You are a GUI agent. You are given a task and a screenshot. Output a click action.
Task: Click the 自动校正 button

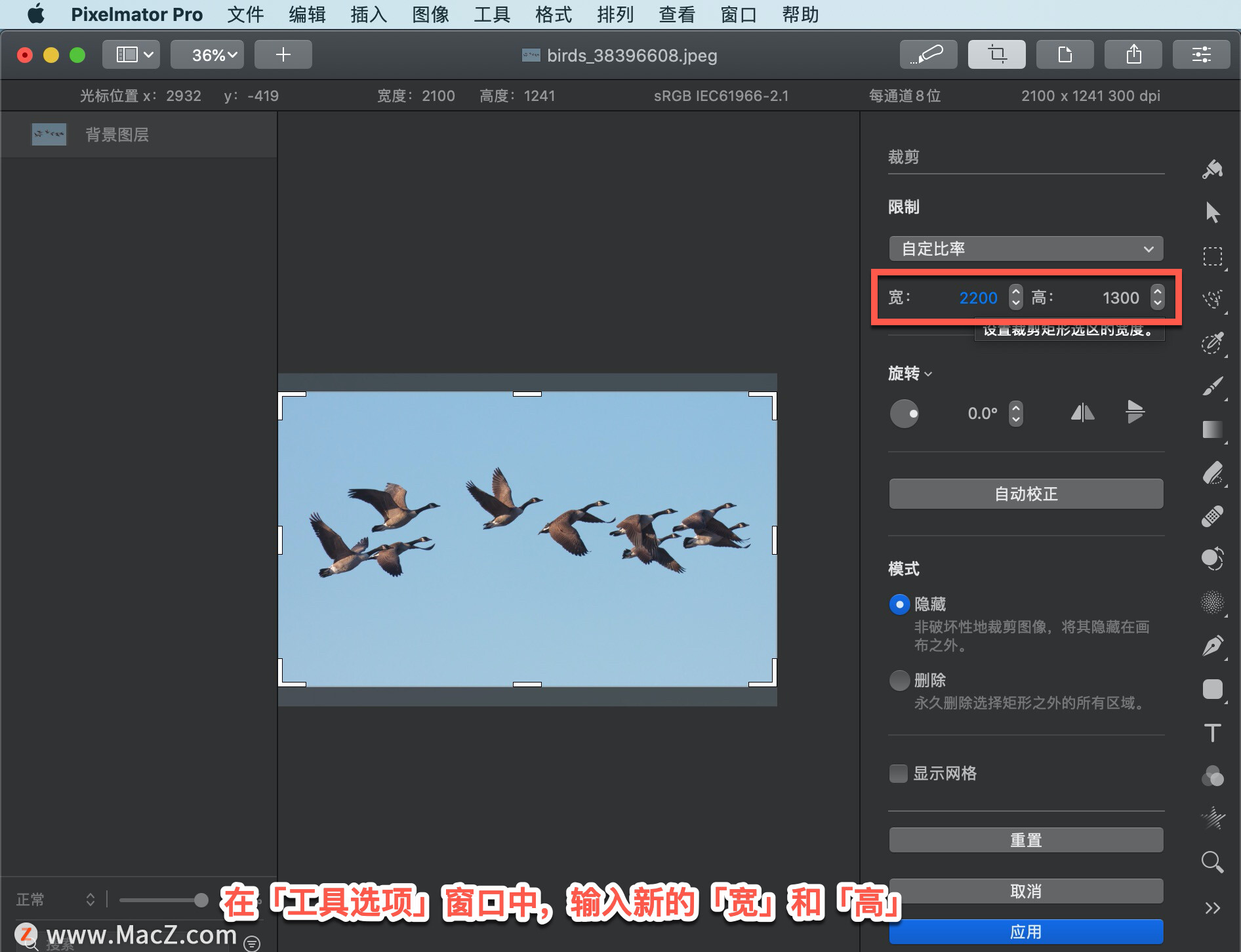[x=1026, y=494]
